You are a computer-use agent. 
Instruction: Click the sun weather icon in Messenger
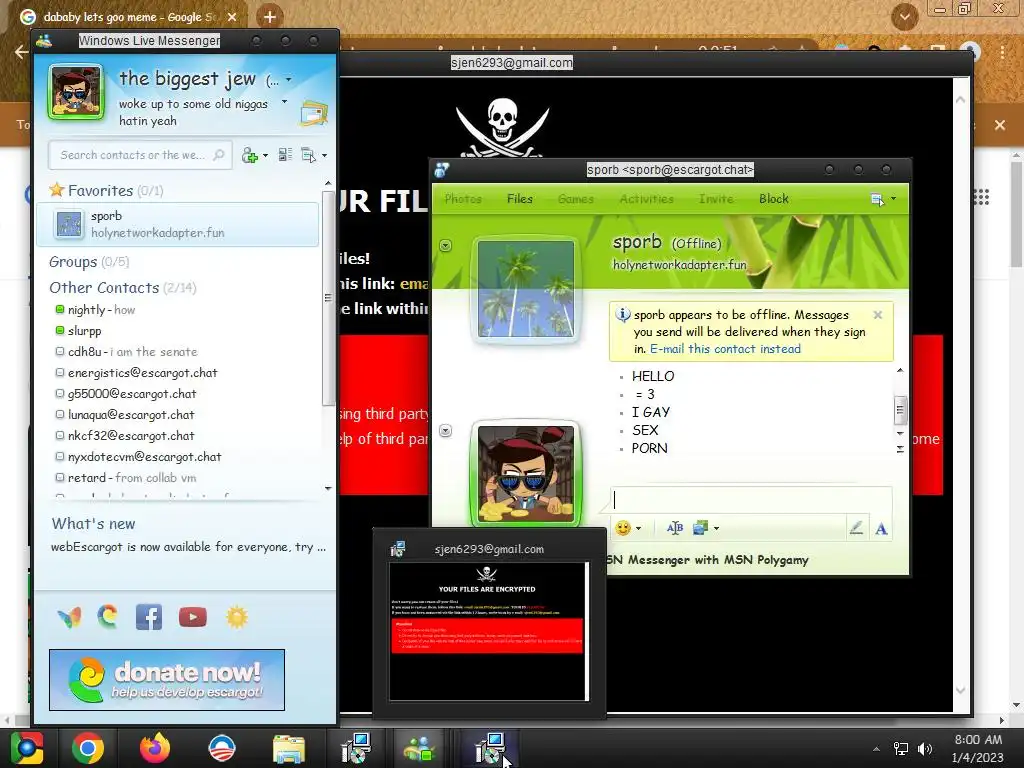(237, 616)
